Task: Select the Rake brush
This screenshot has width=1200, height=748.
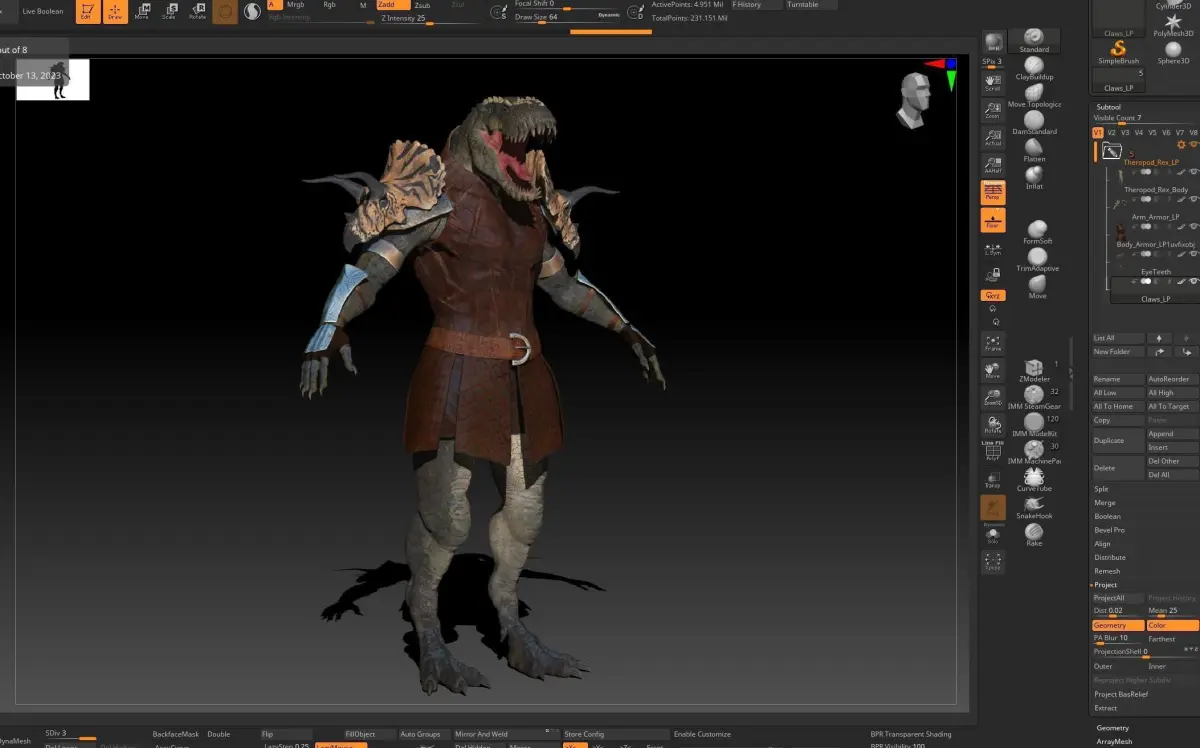Action: tap(1034, 534)
